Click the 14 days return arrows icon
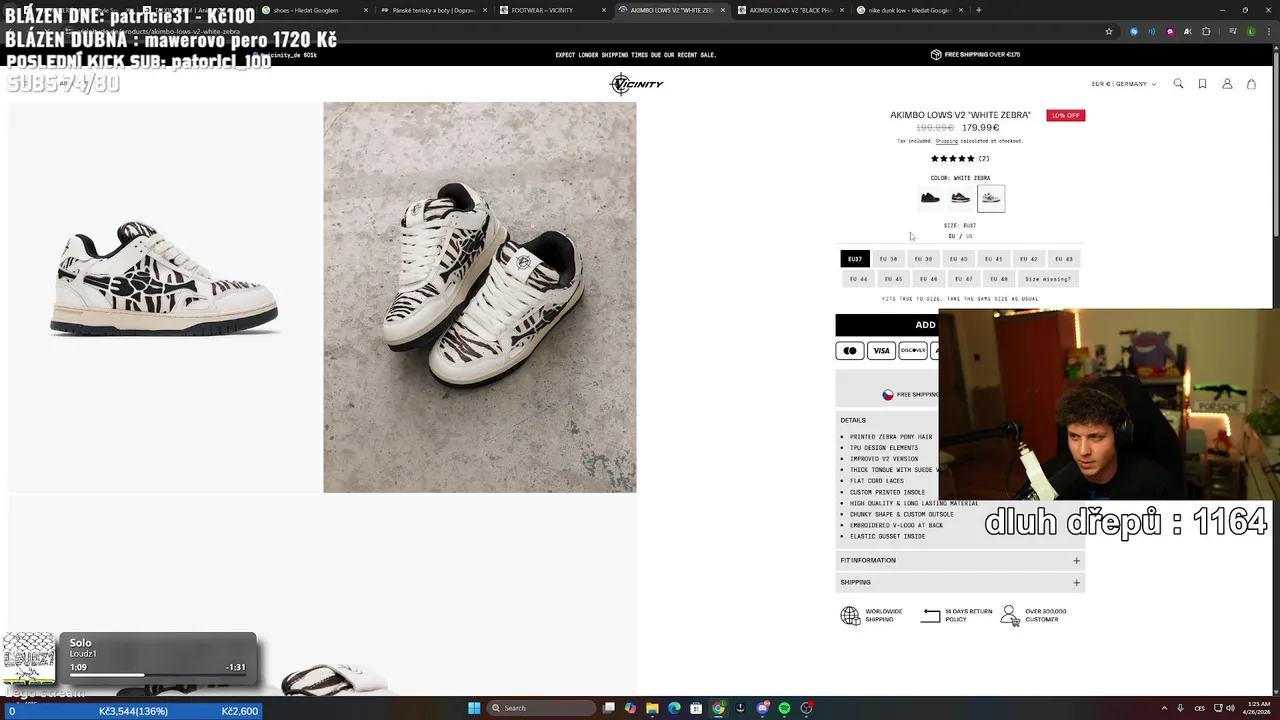Viewport: 1280px width, 720px height. click(x=931, y=616)
